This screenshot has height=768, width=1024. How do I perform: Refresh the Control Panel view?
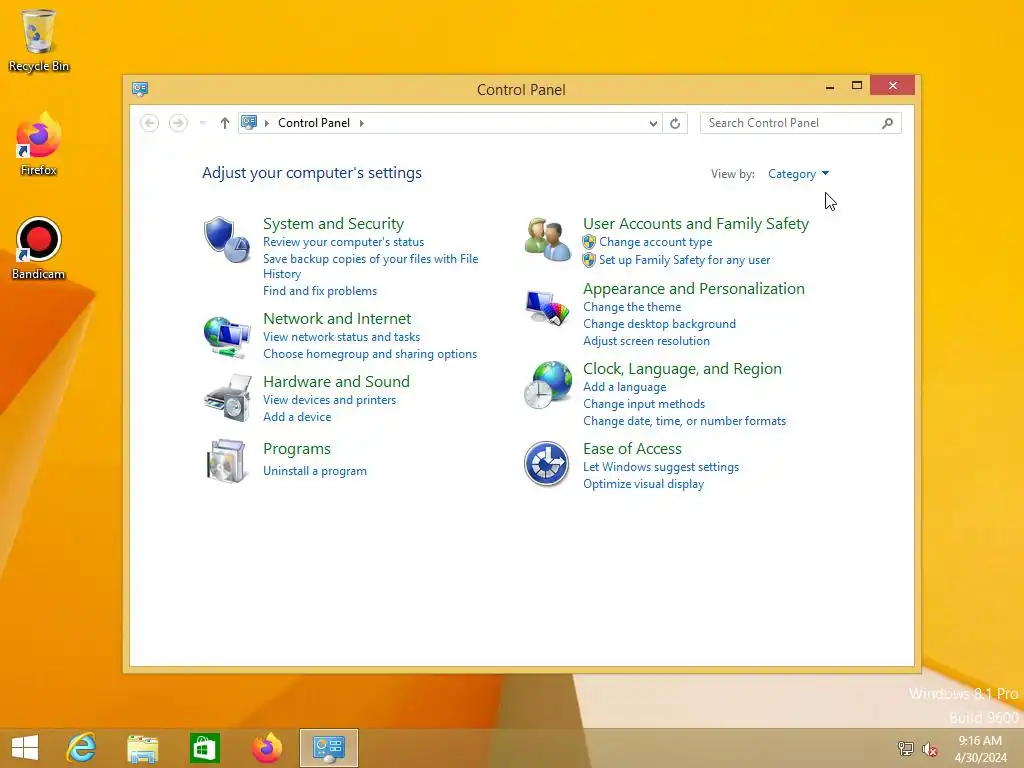tap(675, 123)
